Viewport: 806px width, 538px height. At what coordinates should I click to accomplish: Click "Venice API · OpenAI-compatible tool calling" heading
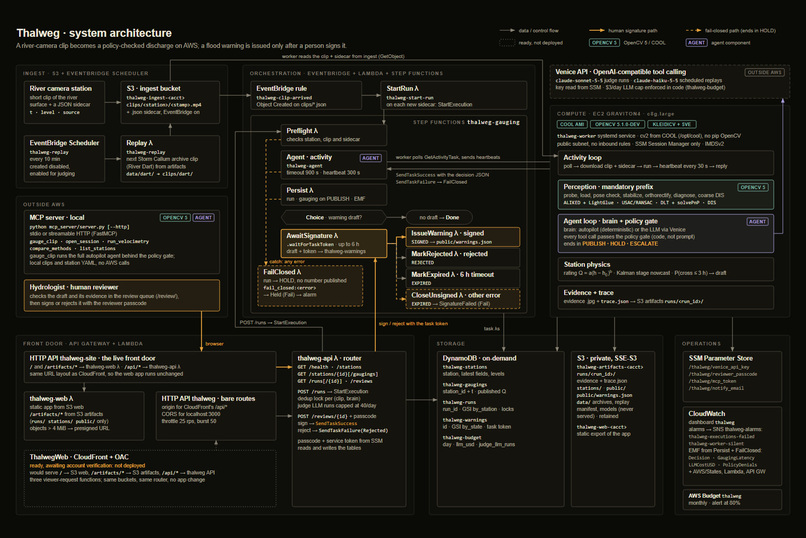click(620, 72)
